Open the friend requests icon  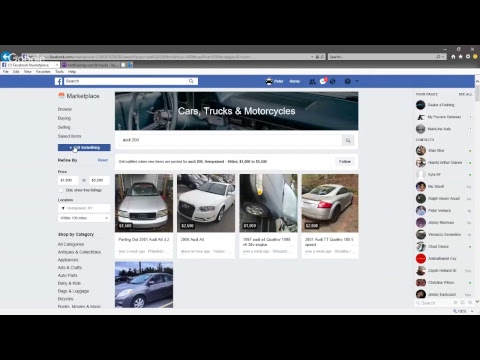point(312,81)
